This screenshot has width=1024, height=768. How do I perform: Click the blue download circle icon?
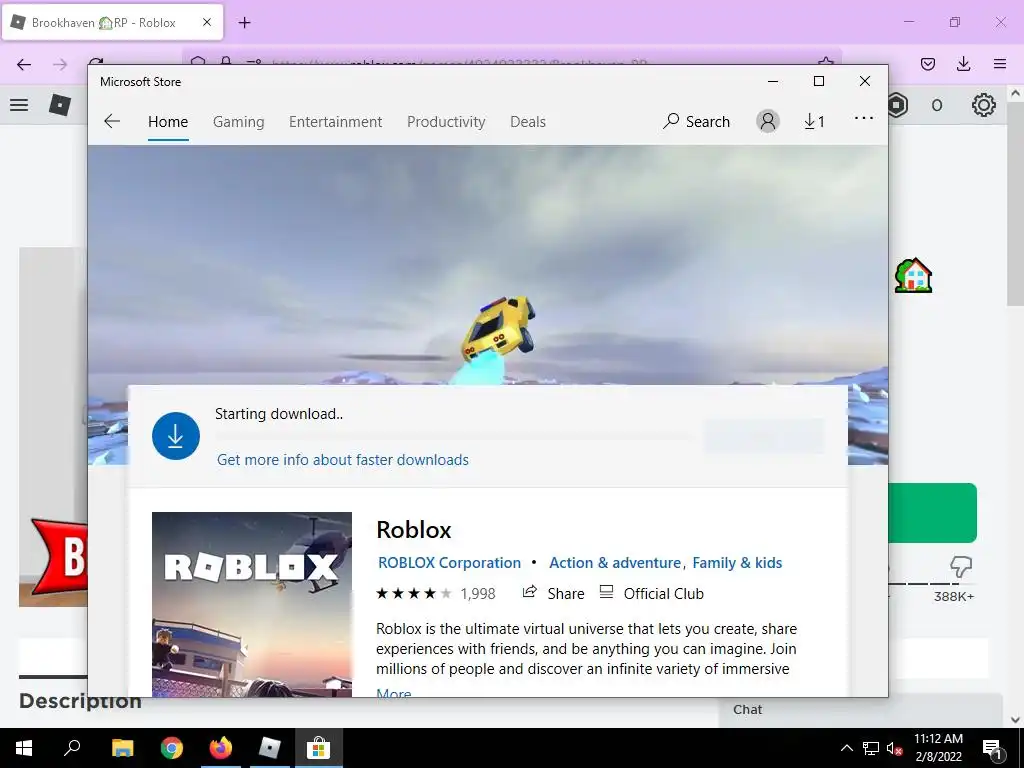click(x=176, y=436)
